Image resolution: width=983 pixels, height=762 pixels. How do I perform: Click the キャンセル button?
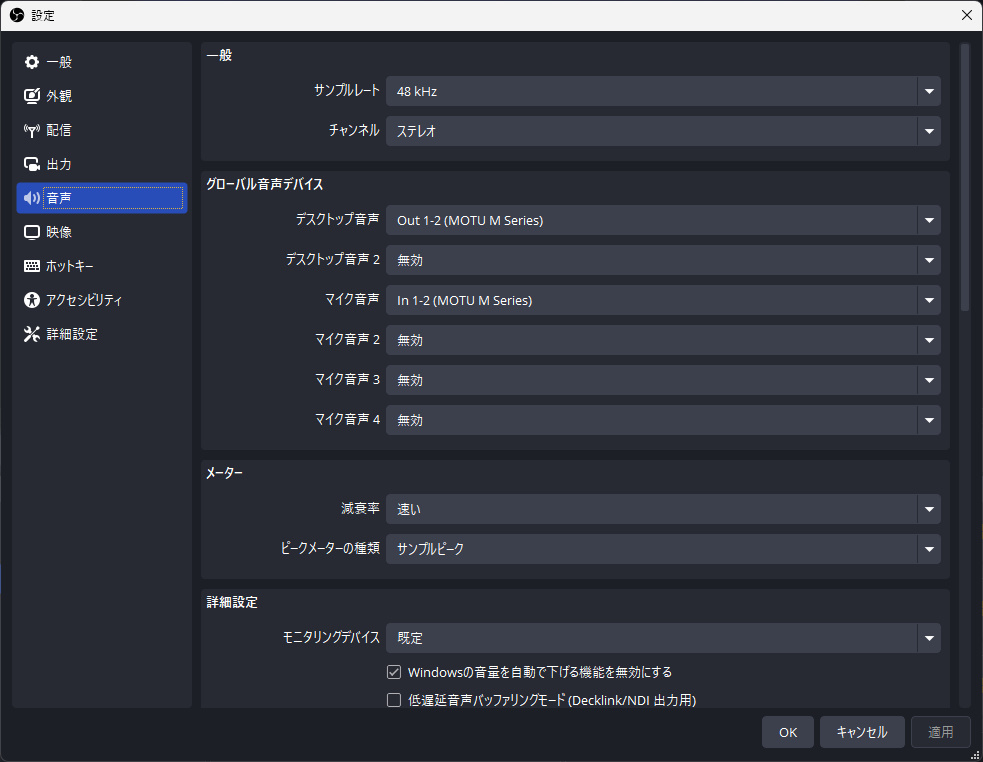pos(861,732)
